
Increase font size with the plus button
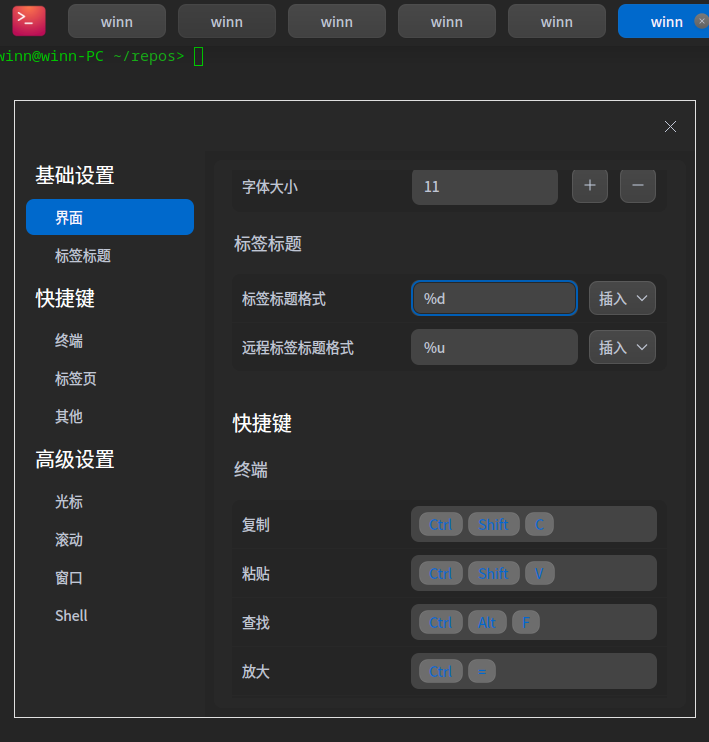(590, 186)
